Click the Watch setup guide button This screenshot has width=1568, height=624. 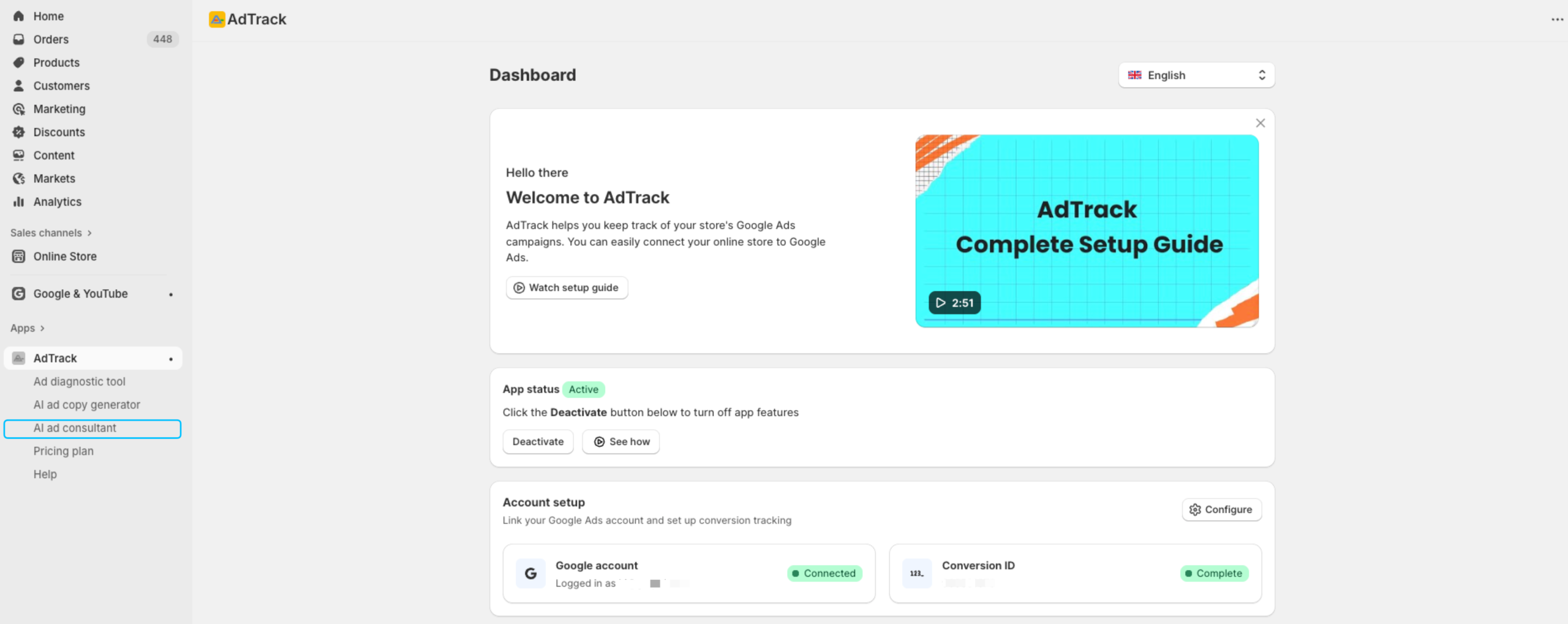(567, 287)
